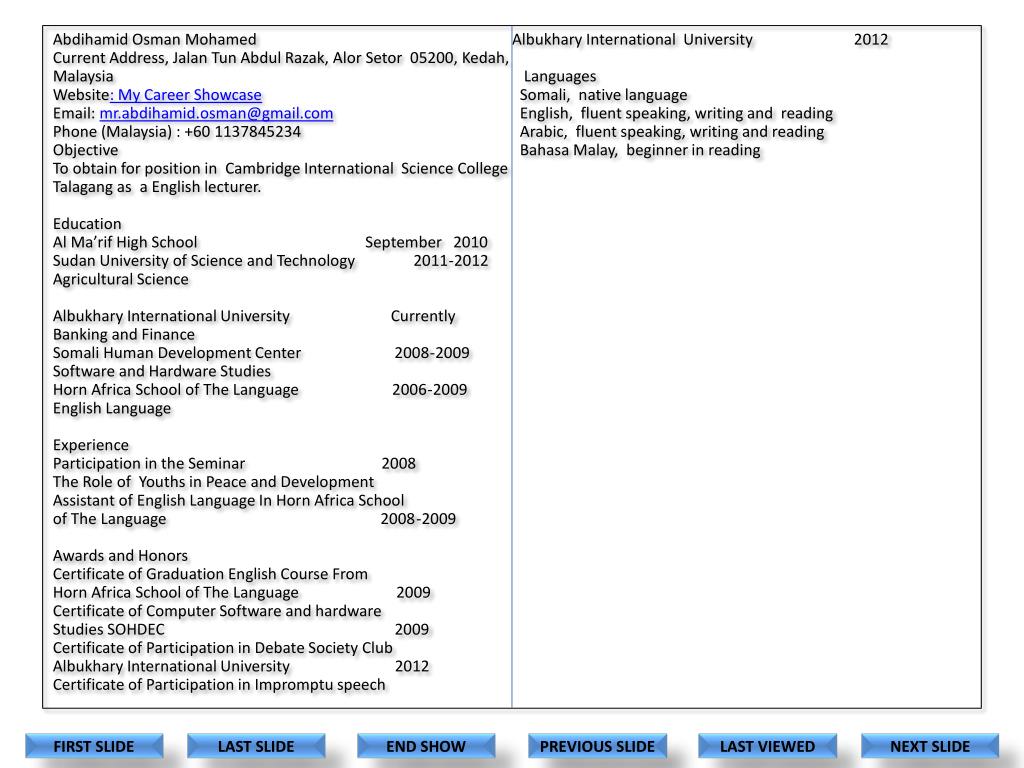Select the name Abdihamid Osman Mohamed
The width and height of the screenshot is (1024, 768).
click(155, 39)
